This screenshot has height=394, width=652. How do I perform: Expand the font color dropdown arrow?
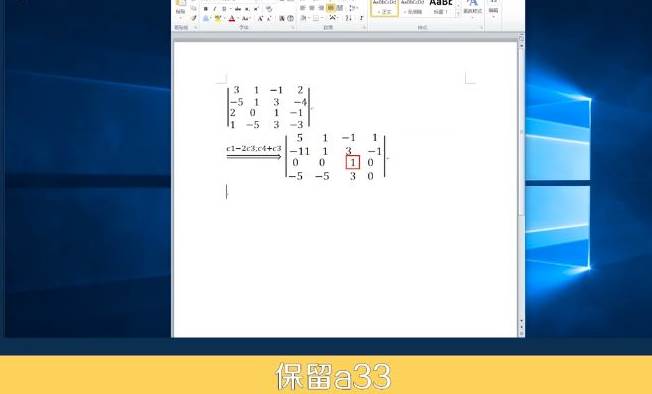coord(239,18)
